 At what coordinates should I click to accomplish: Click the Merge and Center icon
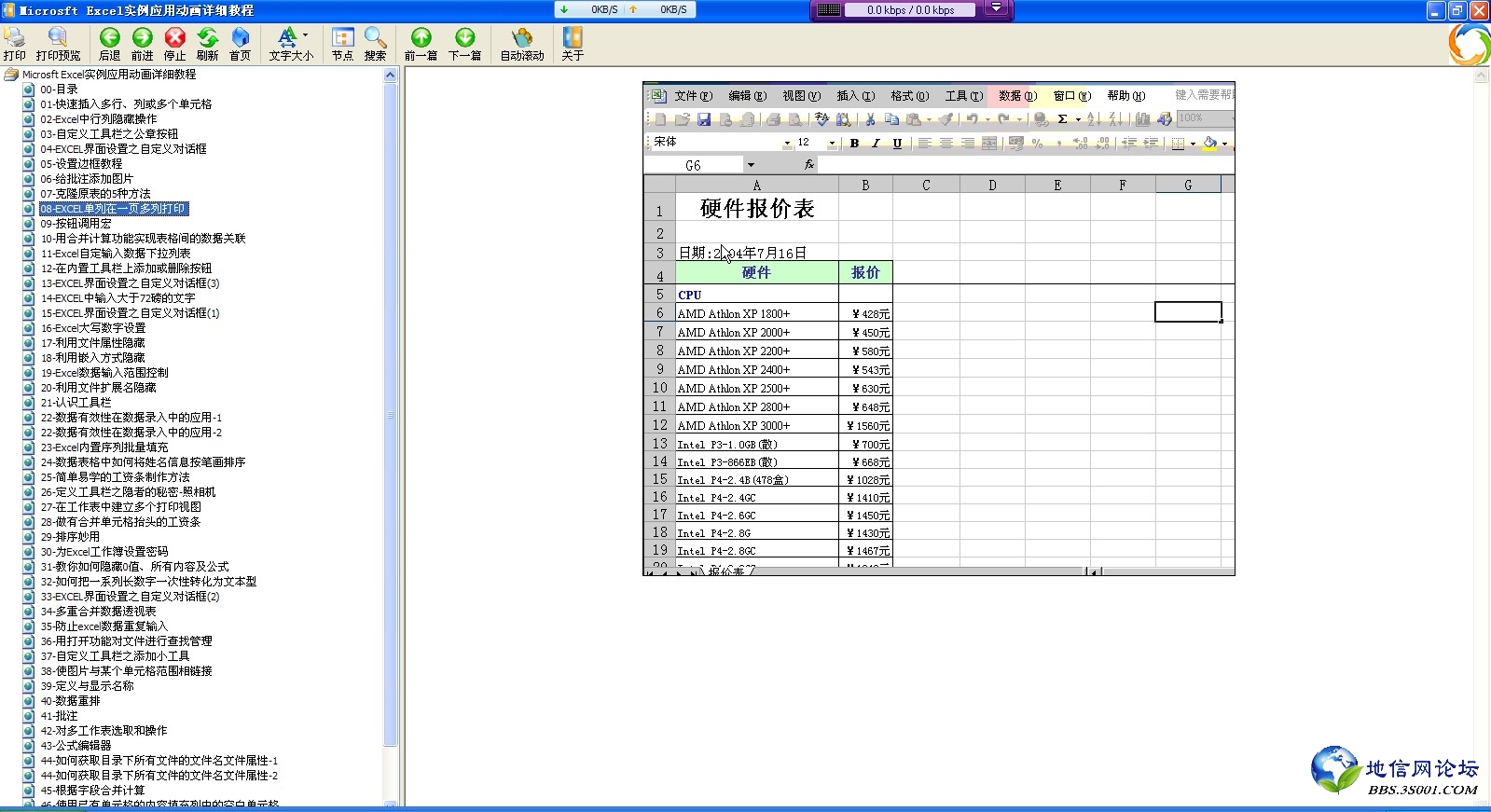coord(989,143)
